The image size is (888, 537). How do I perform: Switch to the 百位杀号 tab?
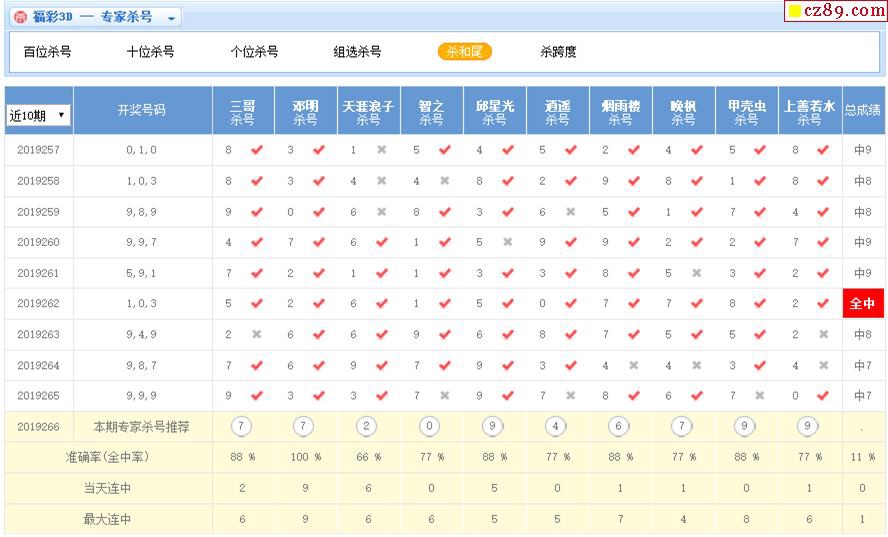pyautogui.click(x=47, y=52)
